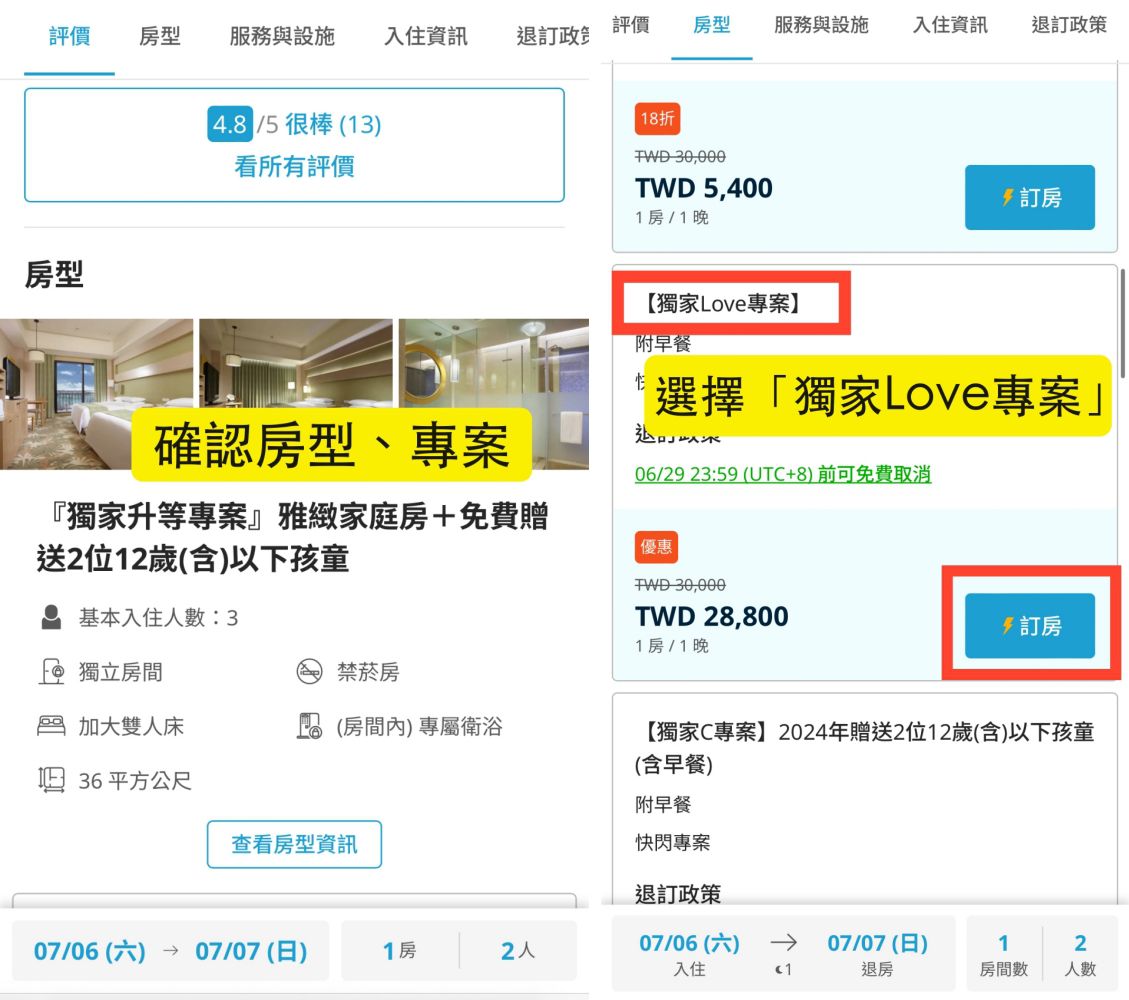Open 看所有評價 reviews link
1129x1000 pixels.
(x=294, y=166)
